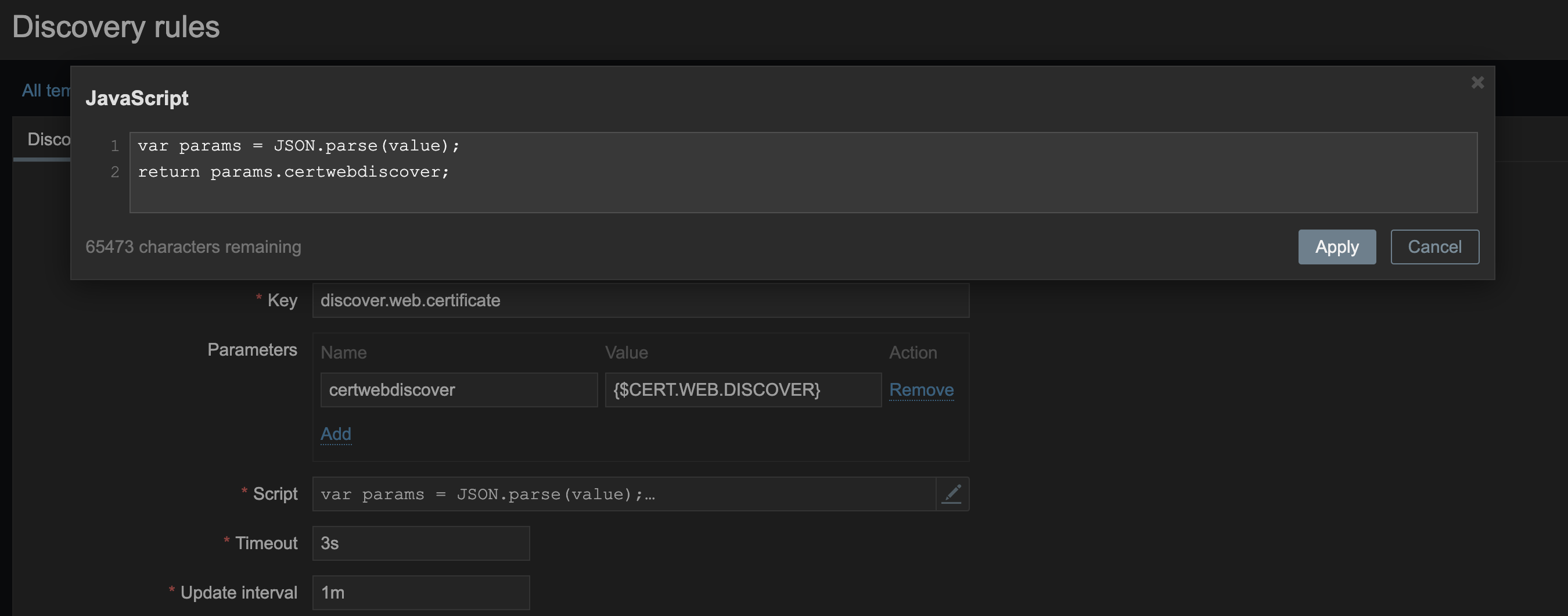Edit the Update interval field showing 1m
Screen dimensions: 1568x616
point(420,593)
